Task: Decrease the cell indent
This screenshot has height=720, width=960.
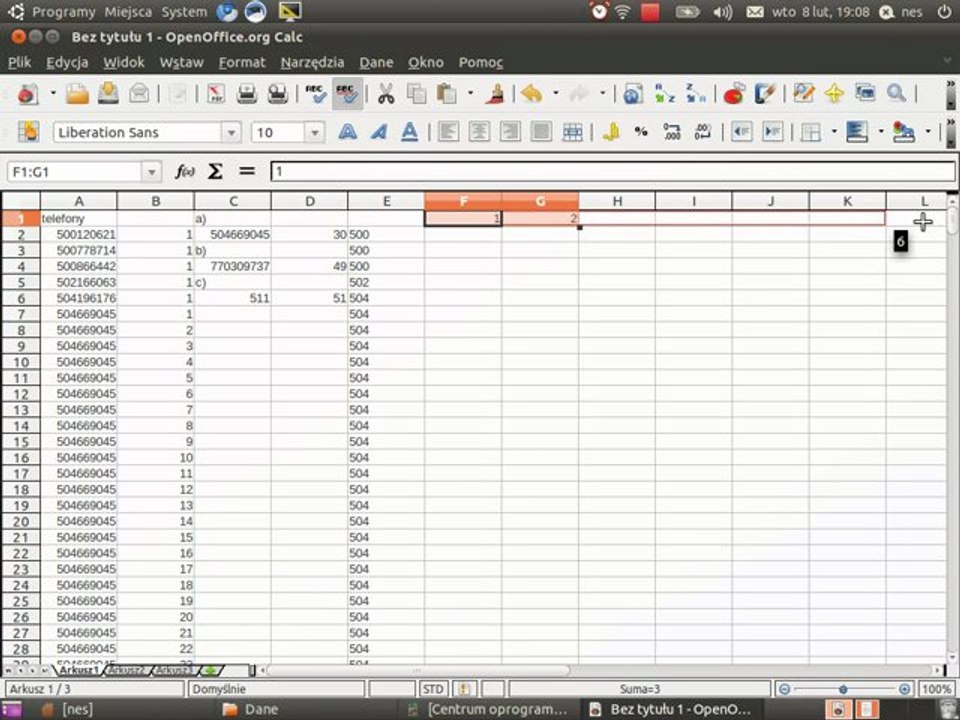Action: (741, 132)
